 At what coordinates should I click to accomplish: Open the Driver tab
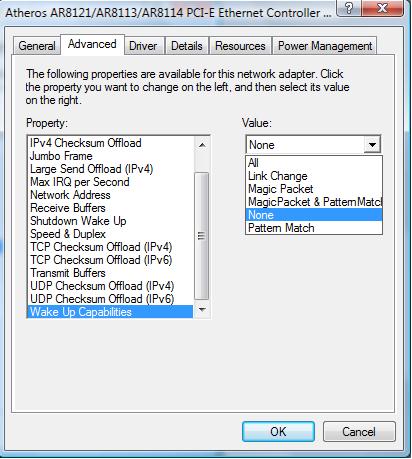tap(143, 46)
